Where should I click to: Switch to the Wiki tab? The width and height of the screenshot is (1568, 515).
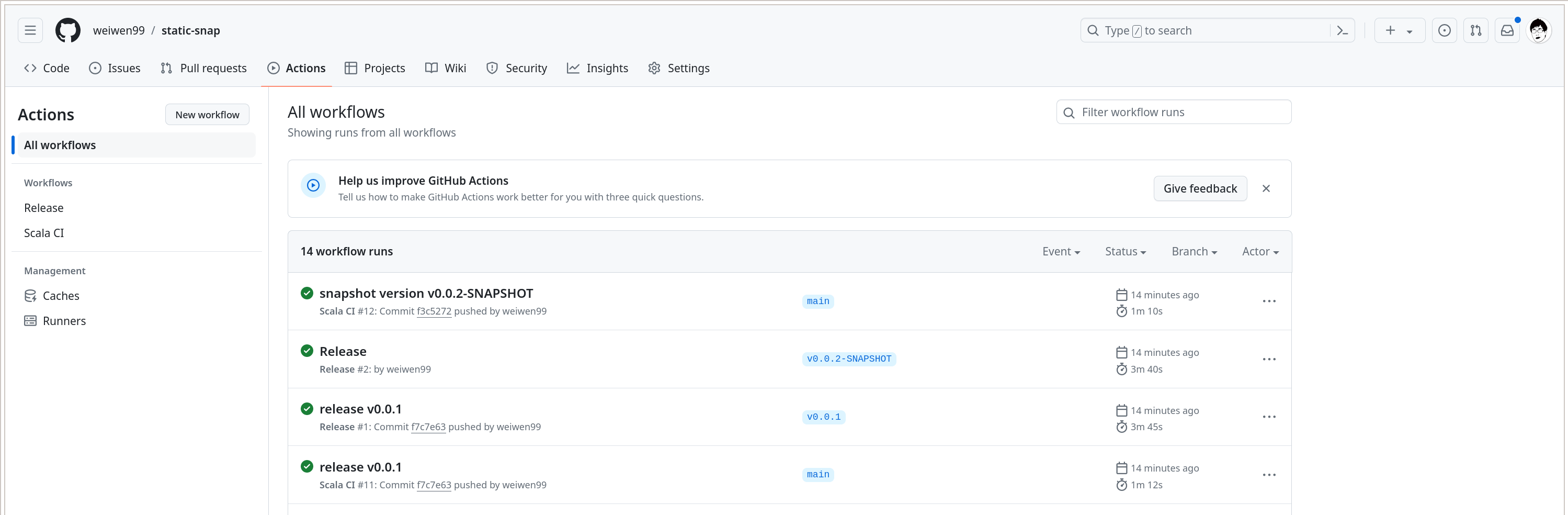tap(446, 68)
